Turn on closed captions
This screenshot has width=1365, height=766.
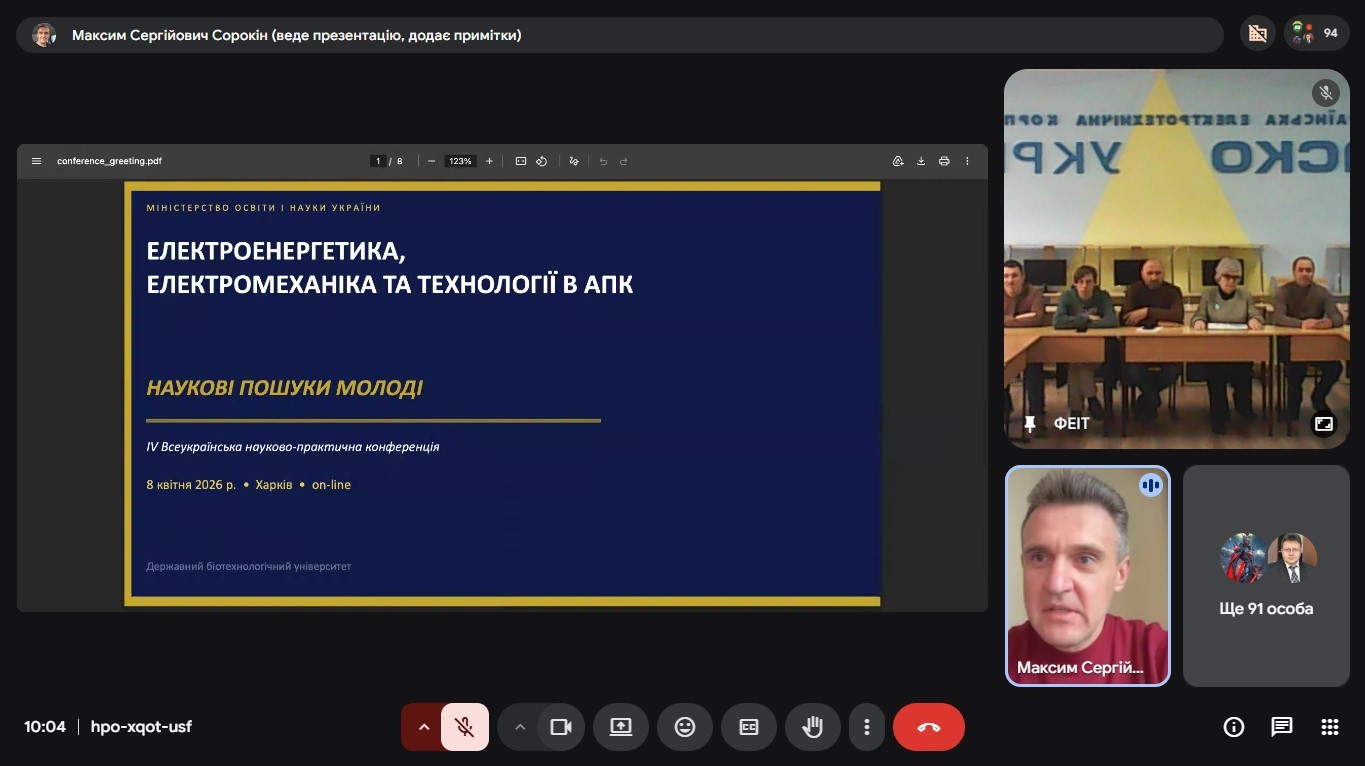pos(748,727)
